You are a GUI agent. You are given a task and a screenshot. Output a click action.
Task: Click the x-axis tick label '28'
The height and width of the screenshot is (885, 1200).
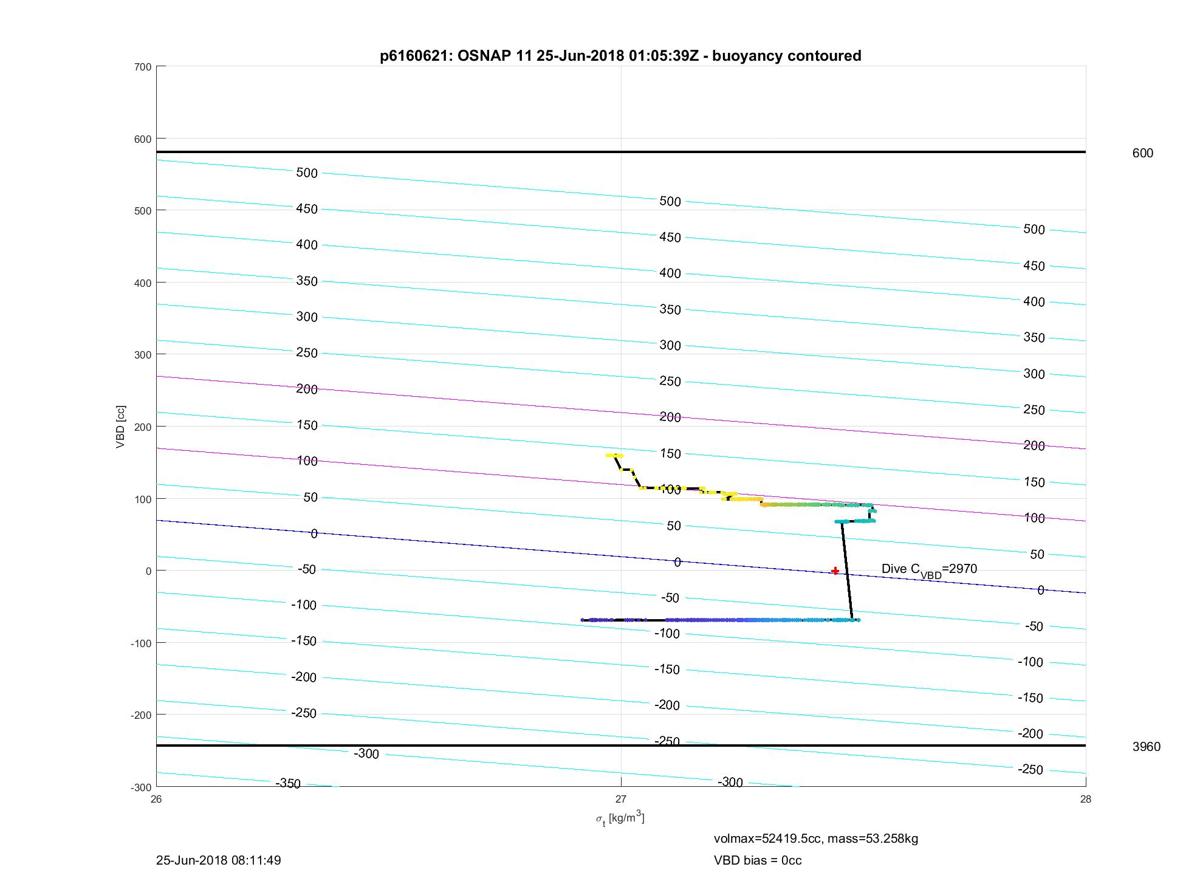click(x=1086, y=798)
